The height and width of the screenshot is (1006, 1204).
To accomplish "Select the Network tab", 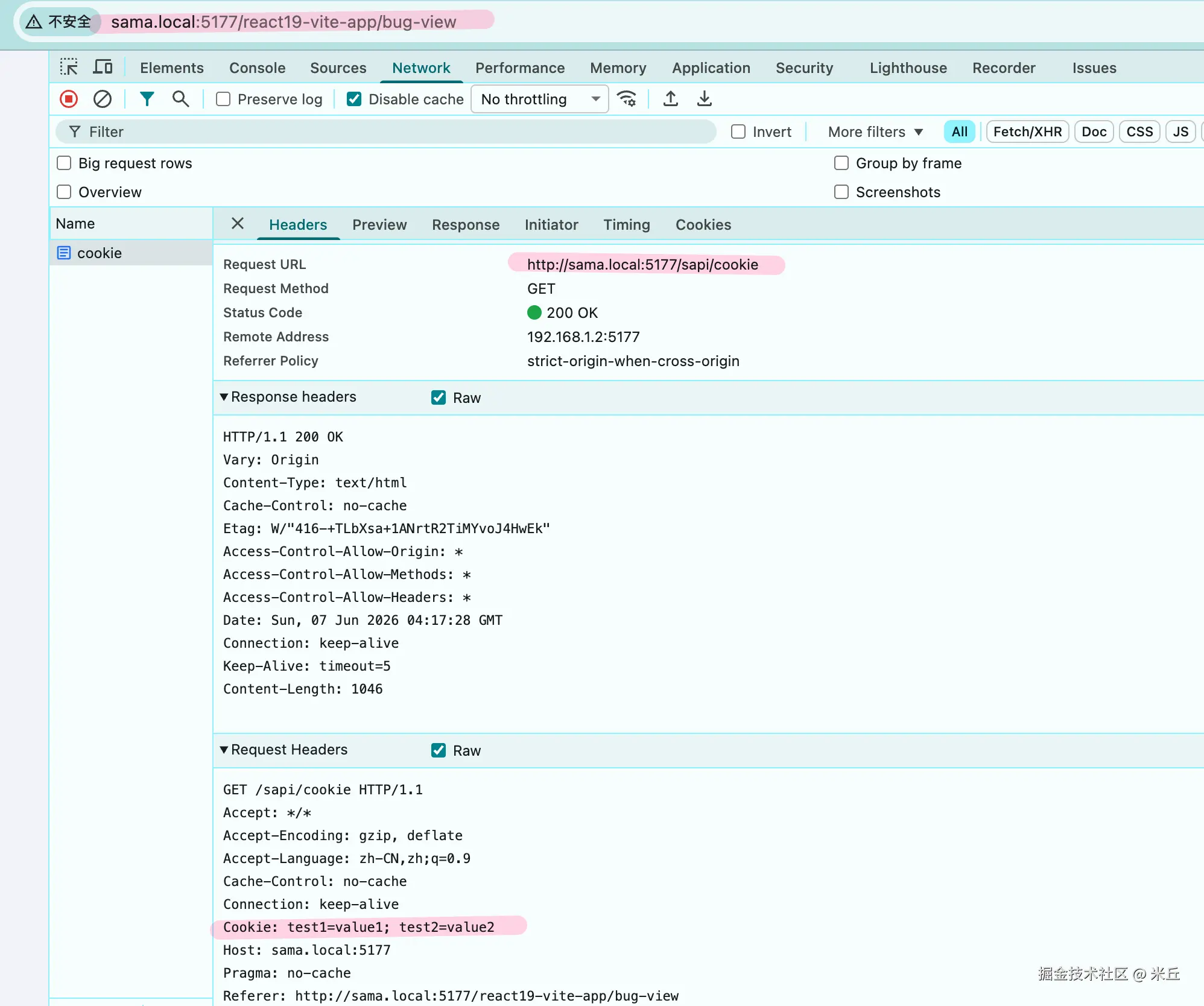I will tap(421, 68).
